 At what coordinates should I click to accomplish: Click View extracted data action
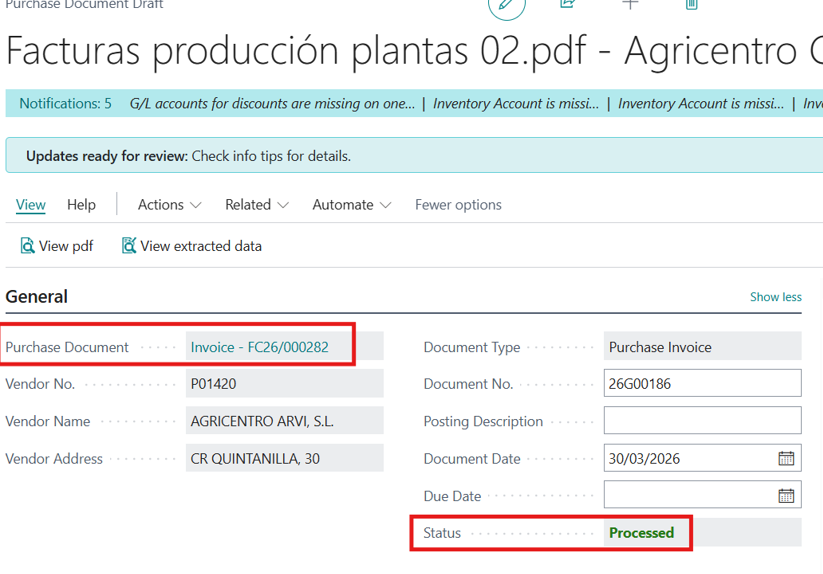[192, 246]
